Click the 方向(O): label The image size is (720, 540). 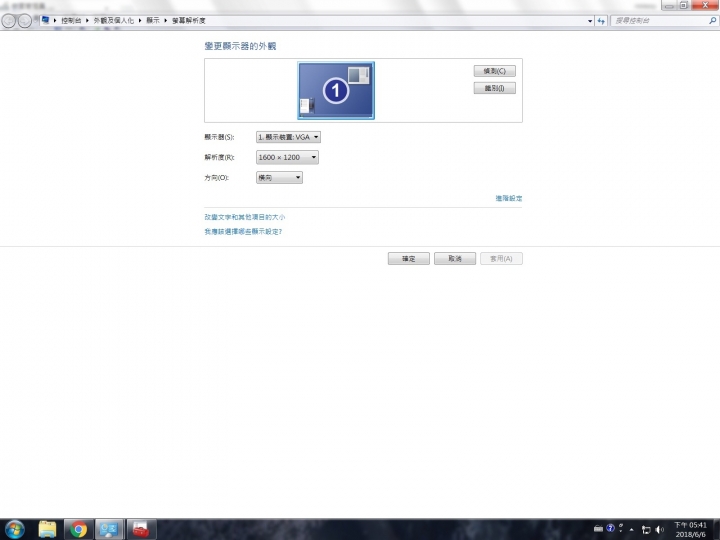(x=216, y=177)
